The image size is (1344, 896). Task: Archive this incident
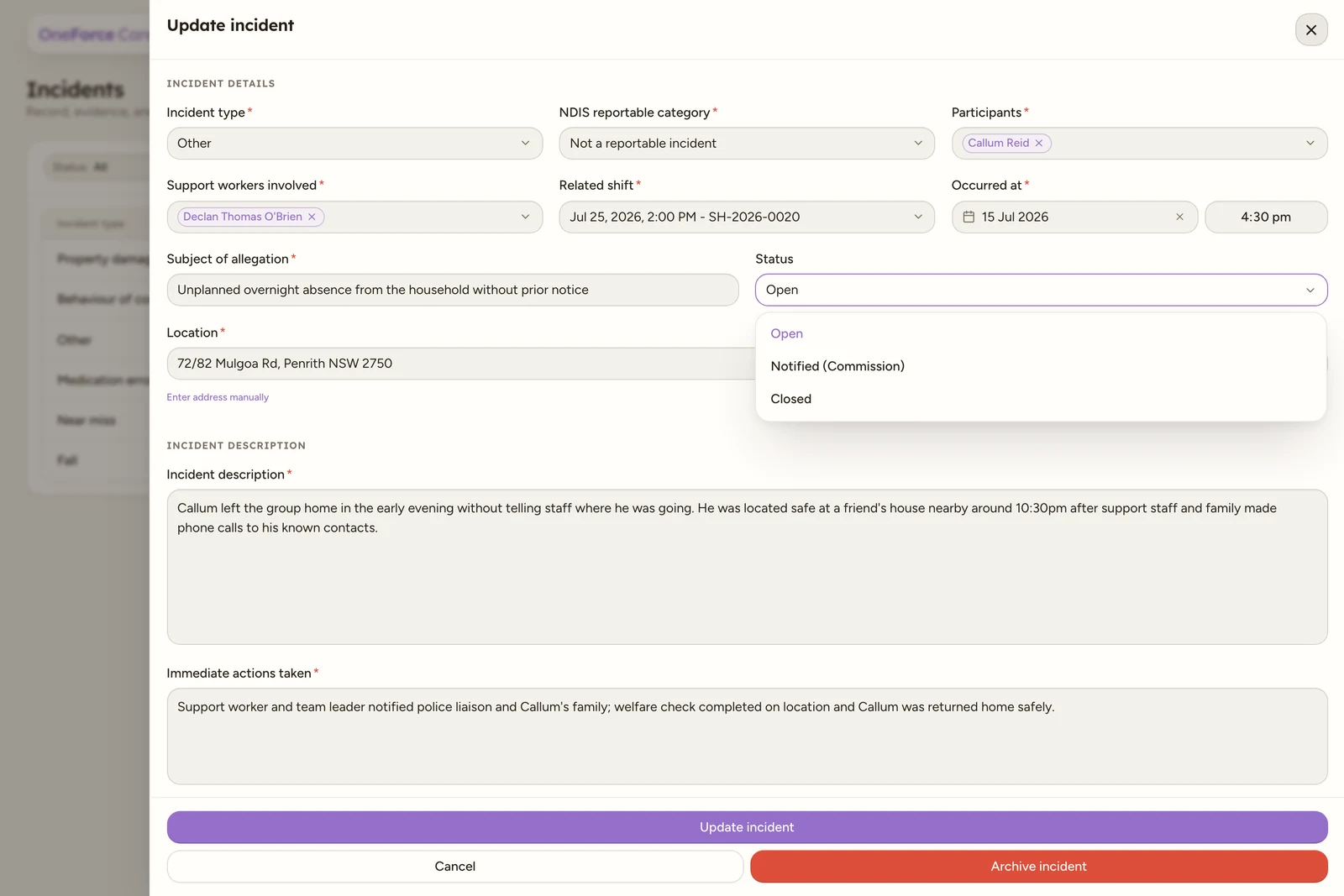1038,867
